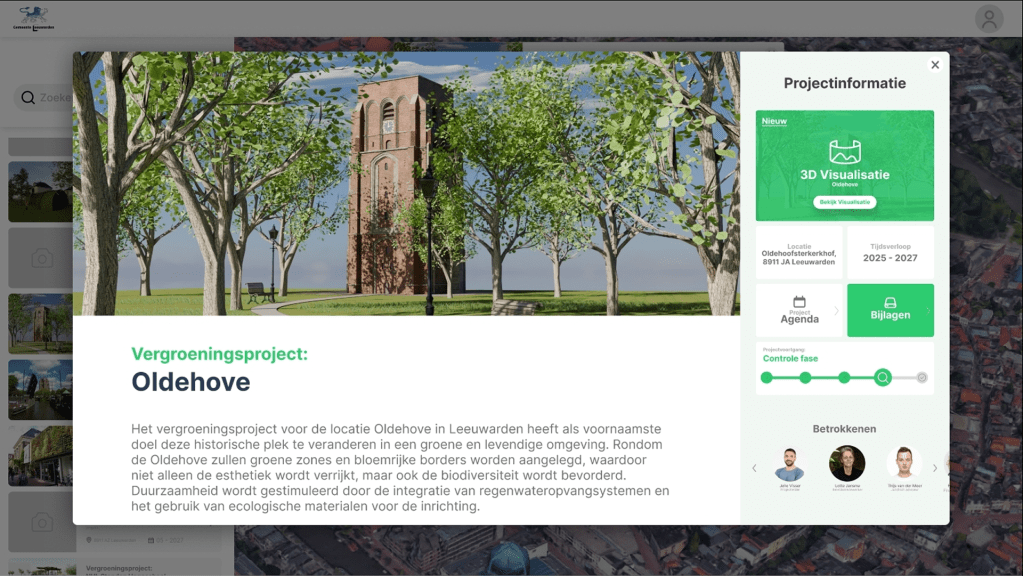Click the Gemeente Leeuwarden logo
The image size is (1023, 576).
[34, 17]
